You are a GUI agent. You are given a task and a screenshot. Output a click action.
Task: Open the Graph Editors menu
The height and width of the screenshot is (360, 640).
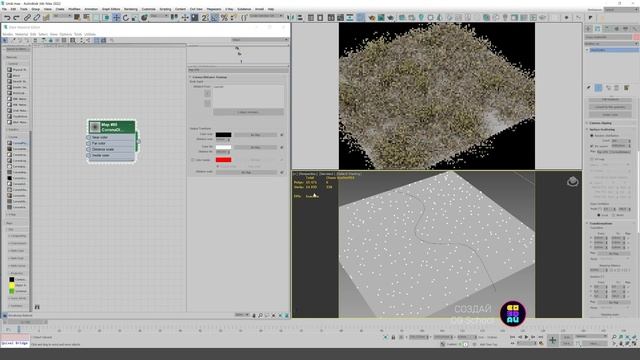coord(111,9)
